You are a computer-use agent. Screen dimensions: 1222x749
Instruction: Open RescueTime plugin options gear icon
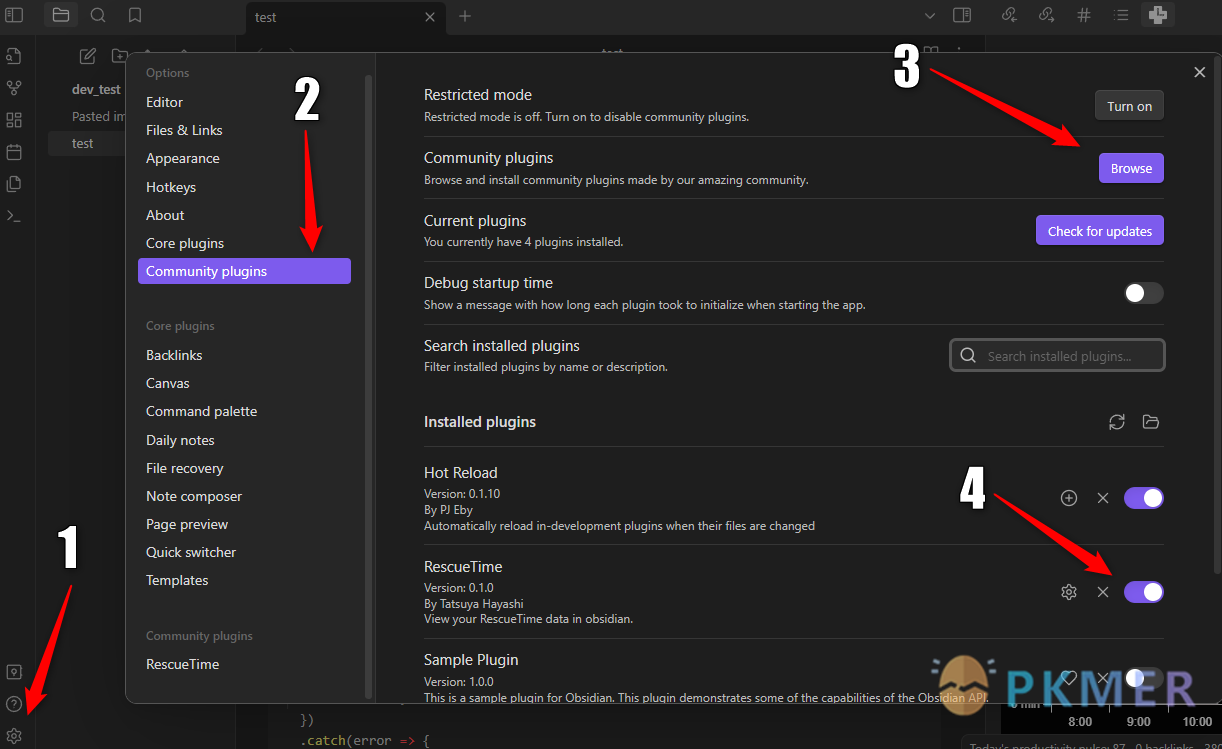click(x=1069, y=592)
